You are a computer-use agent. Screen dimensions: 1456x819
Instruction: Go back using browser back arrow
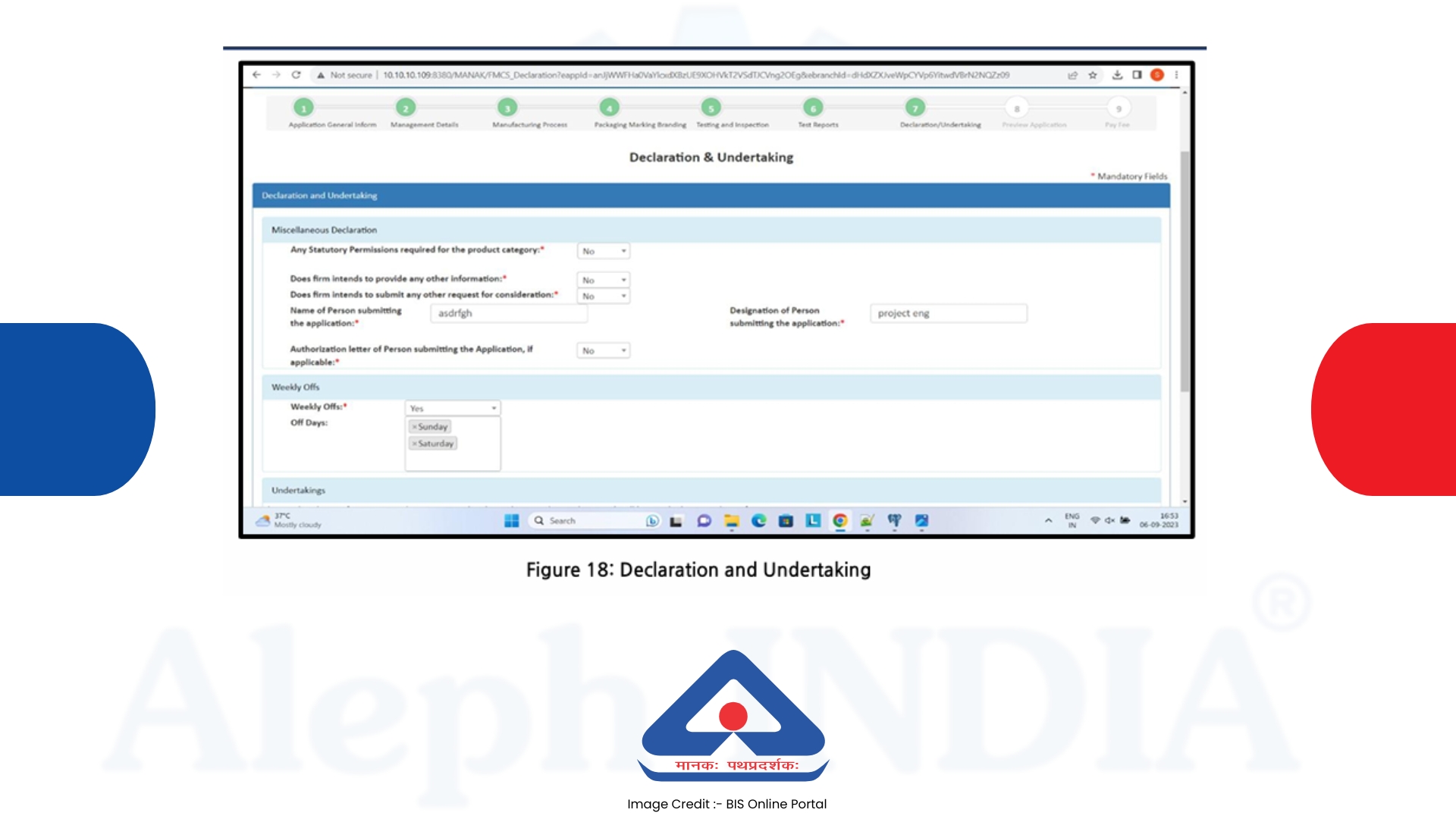coord(256,75)
